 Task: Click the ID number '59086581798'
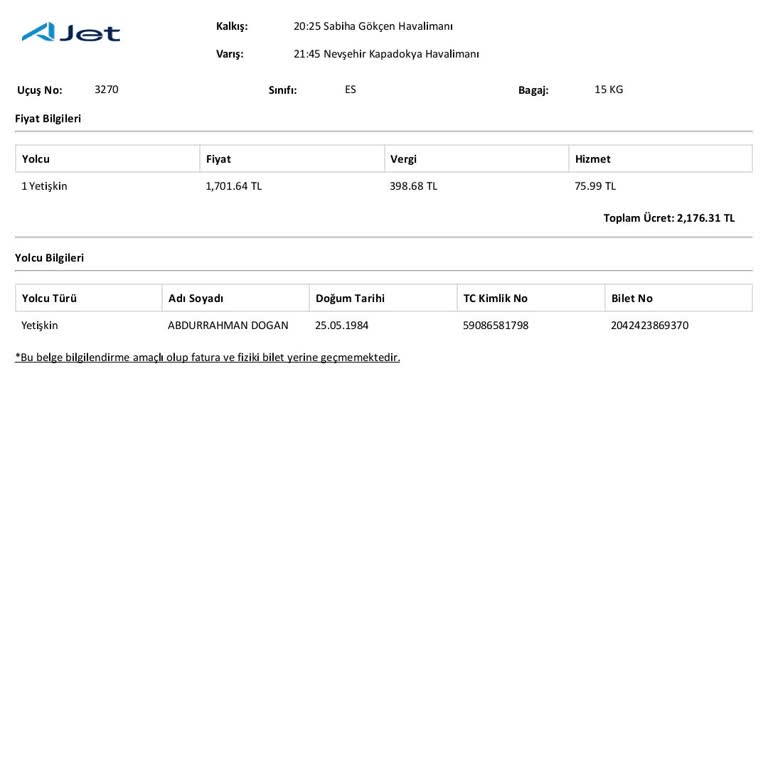496,325
